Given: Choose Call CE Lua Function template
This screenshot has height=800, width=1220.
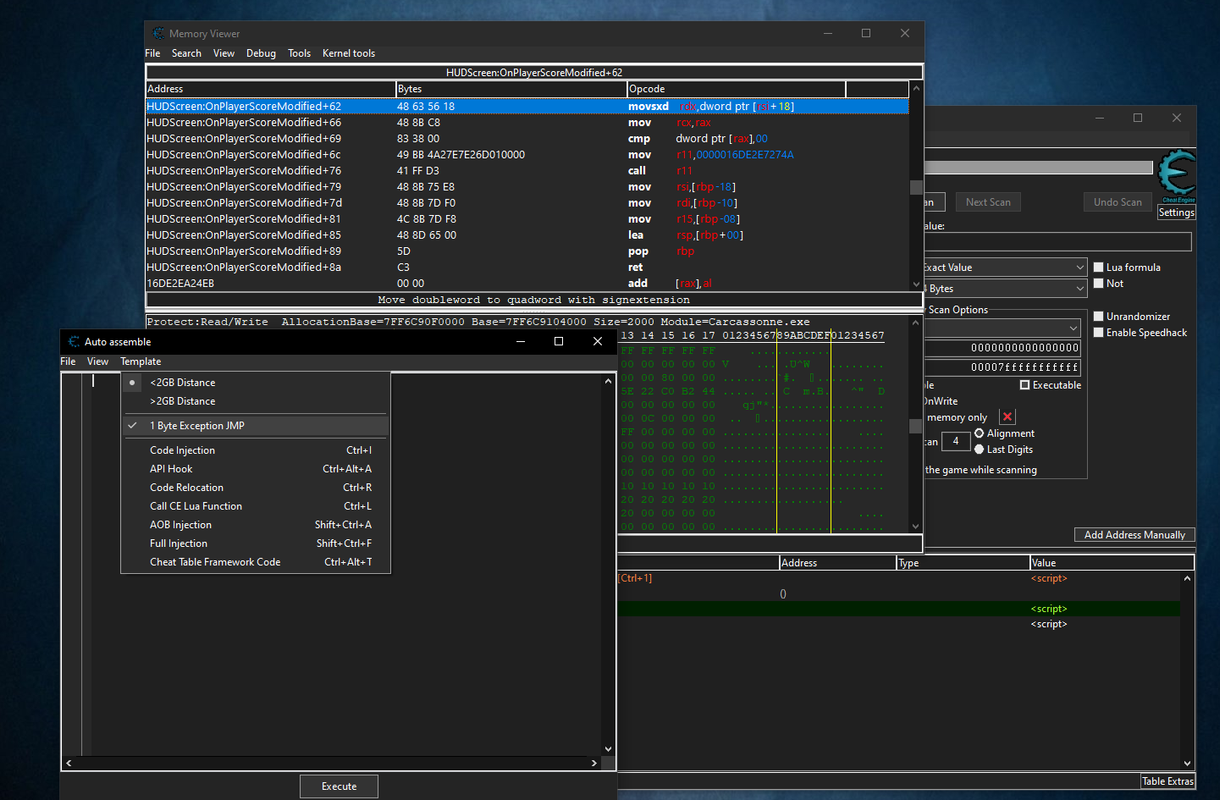Looking at the screenshot, I should [255, 506].
